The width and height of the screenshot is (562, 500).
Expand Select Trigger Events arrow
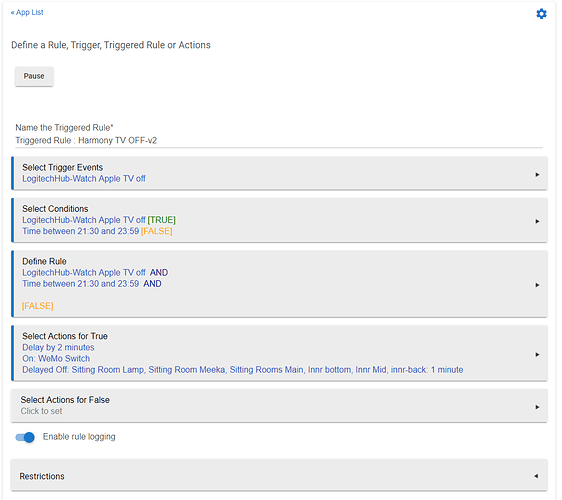click(x=537, y=175)
